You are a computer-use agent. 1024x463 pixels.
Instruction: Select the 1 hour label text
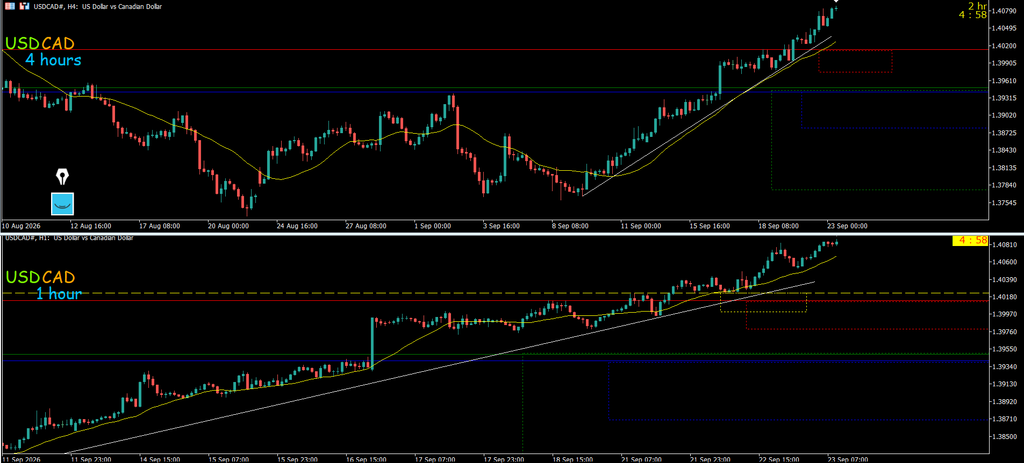tap(59, 294)
